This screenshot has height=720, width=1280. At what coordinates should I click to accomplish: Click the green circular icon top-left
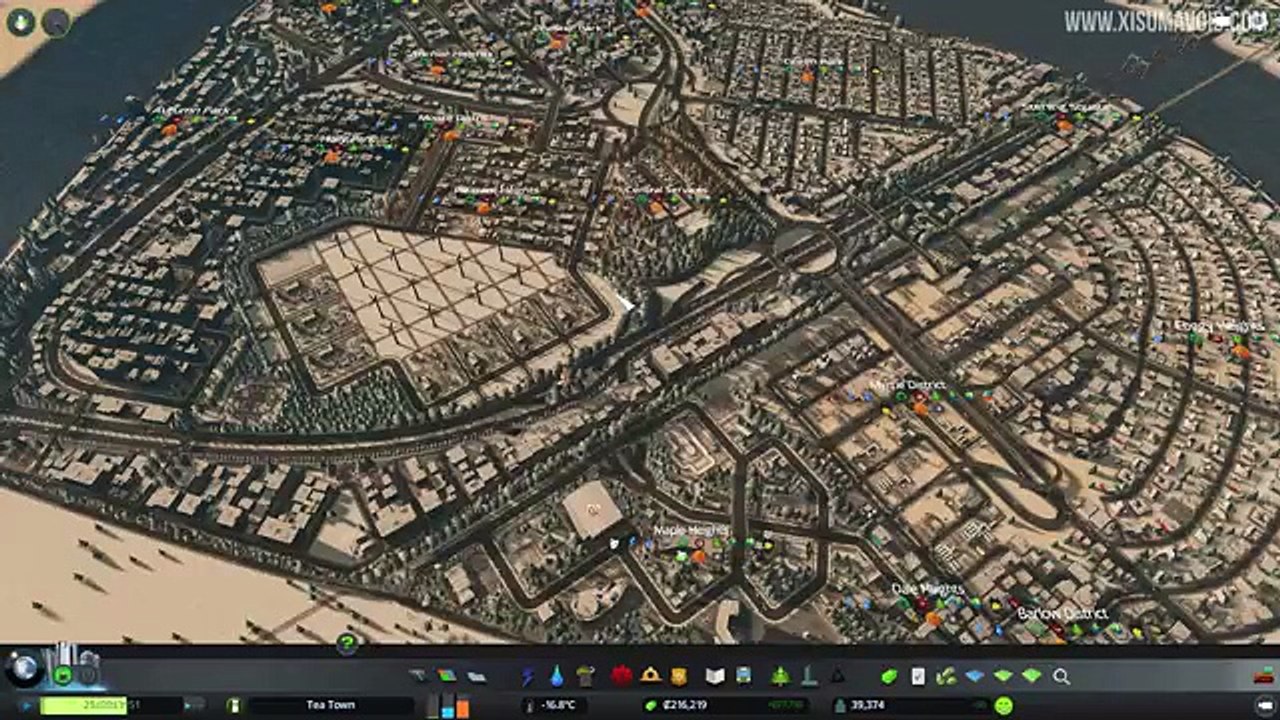[x=20, y=22]
